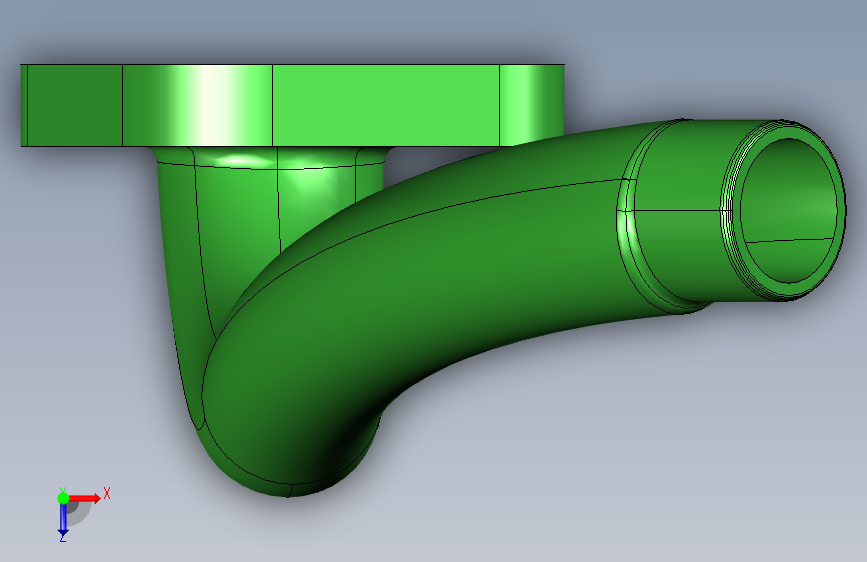Click the red X axis arrow of triad
The width and height of the screenshot is (867, 562).
pos(85,498)
